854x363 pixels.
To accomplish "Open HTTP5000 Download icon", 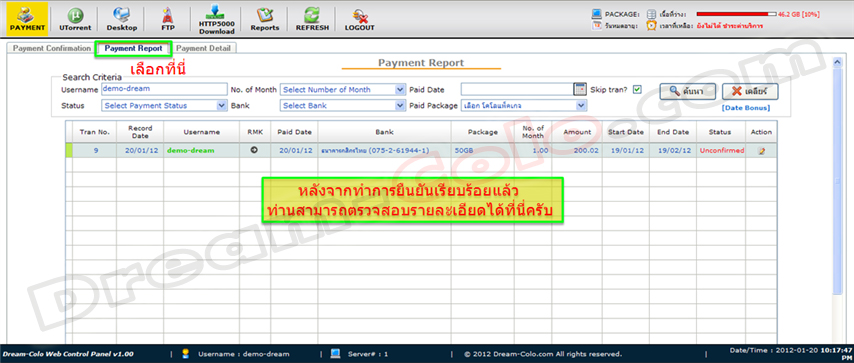I will coord(216,19).
